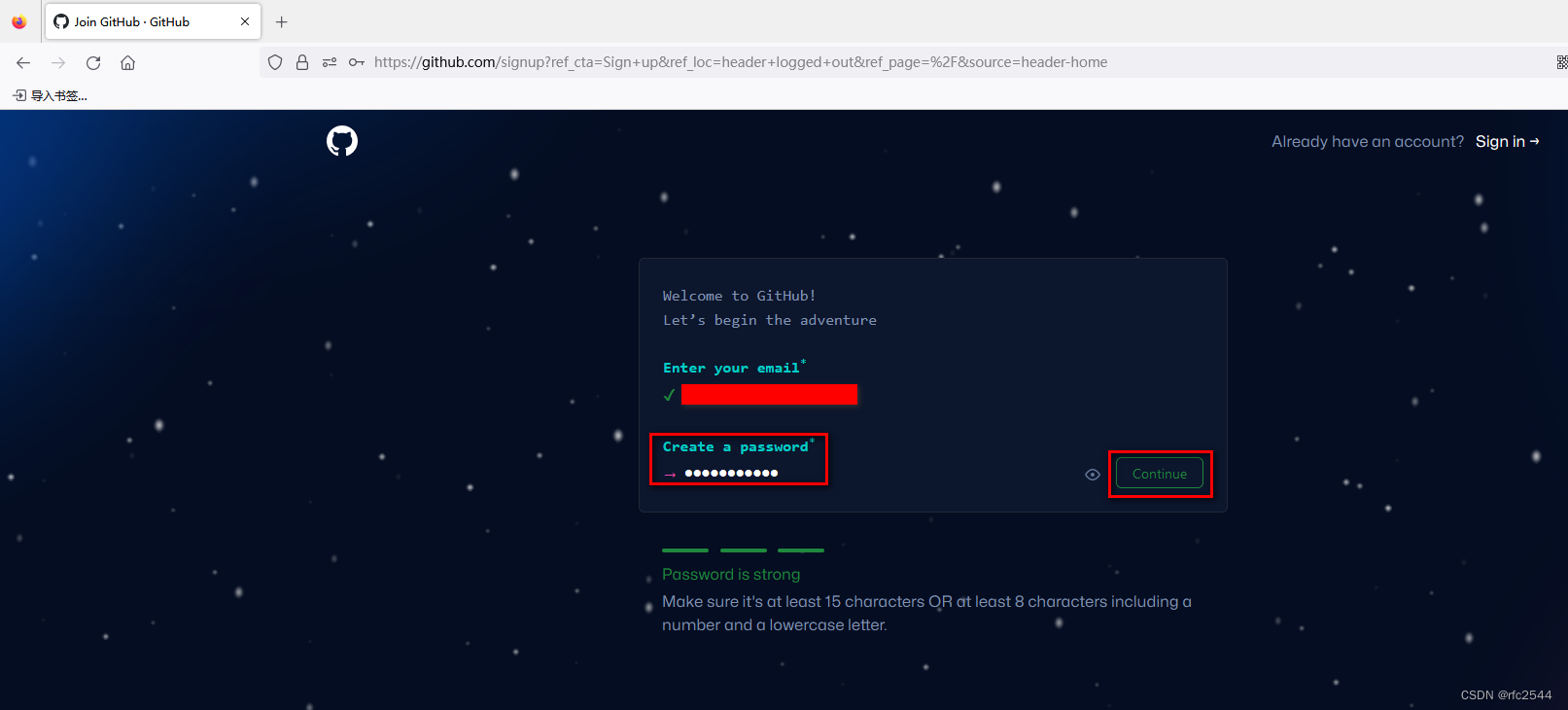Click the redacted email input field
The width and height of the screenshot is (1568, 710).
coord(769,394)
